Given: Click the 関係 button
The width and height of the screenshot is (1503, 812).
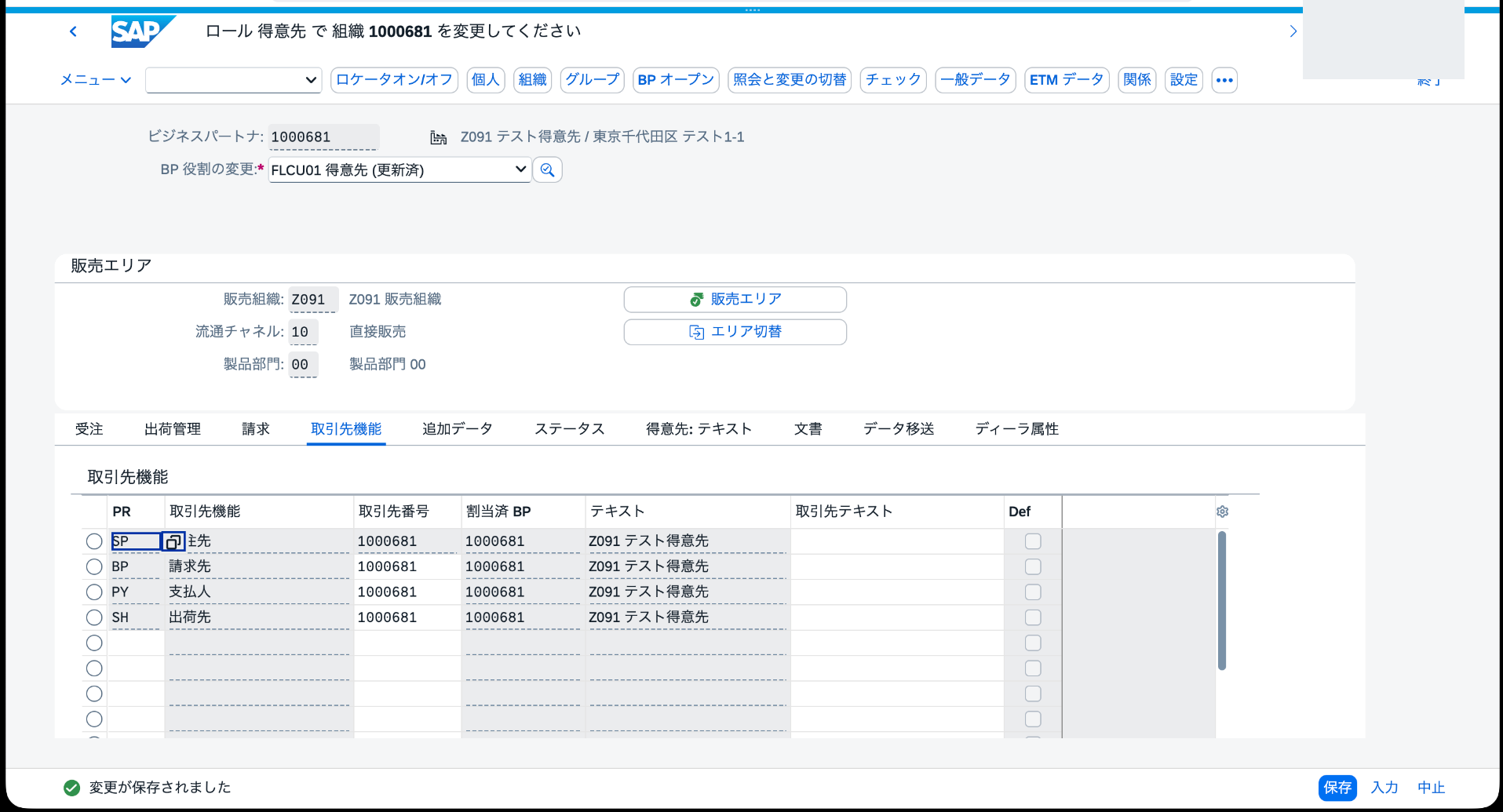Looking at the screenshot, I should 1137,80.
